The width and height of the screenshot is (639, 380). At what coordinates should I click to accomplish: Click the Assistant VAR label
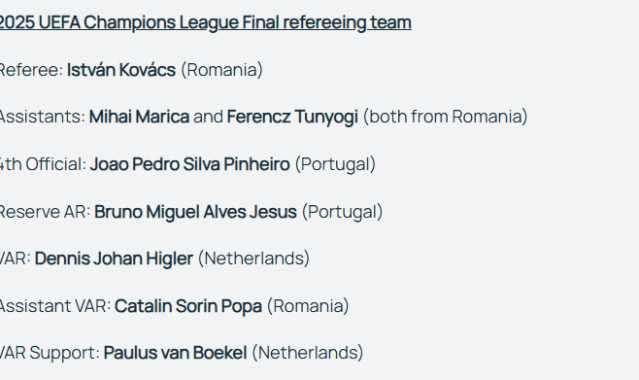(x=55, y=306)
